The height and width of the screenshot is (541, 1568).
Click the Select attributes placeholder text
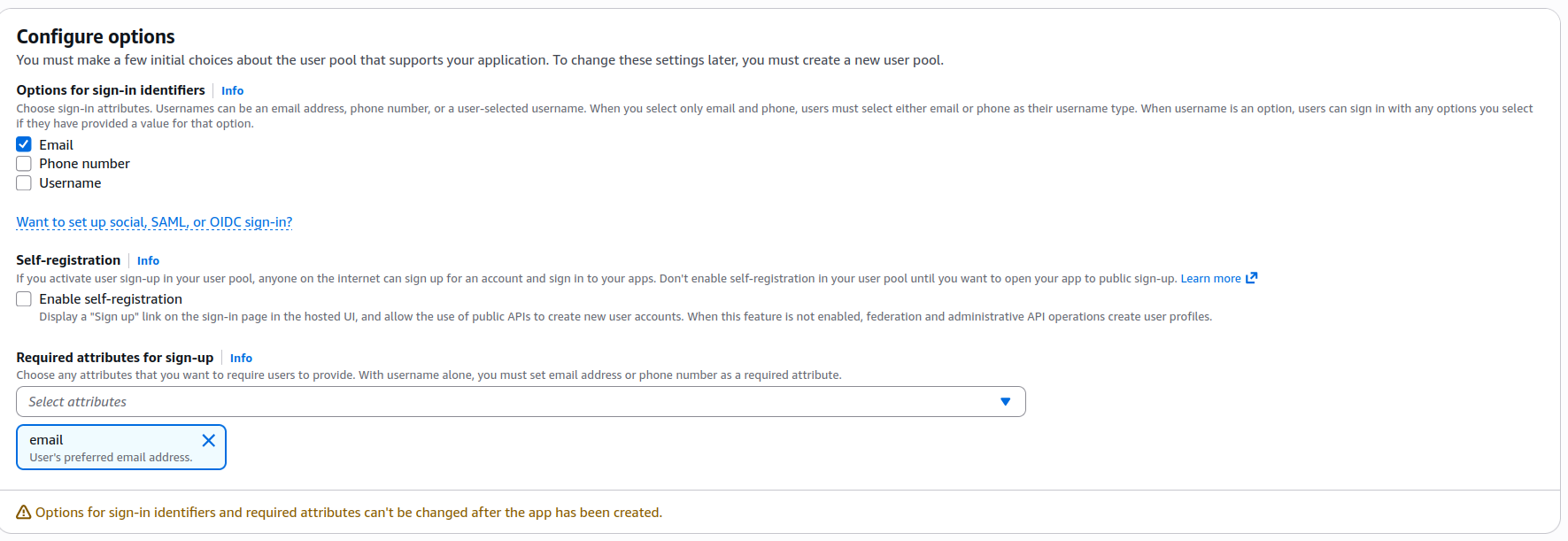pos(78,402)
